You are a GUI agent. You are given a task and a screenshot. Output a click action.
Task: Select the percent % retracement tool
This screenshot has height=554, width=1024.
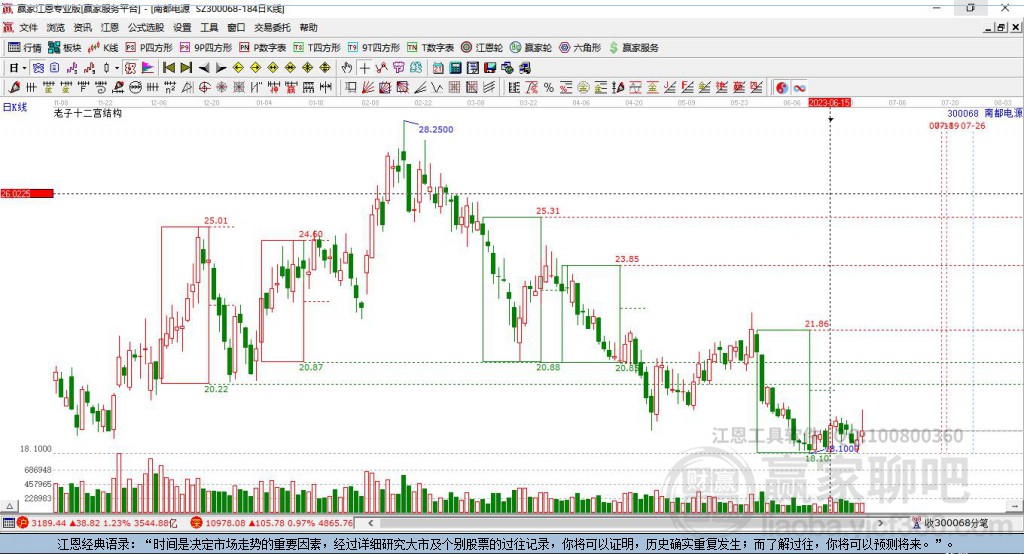[549, 88]
